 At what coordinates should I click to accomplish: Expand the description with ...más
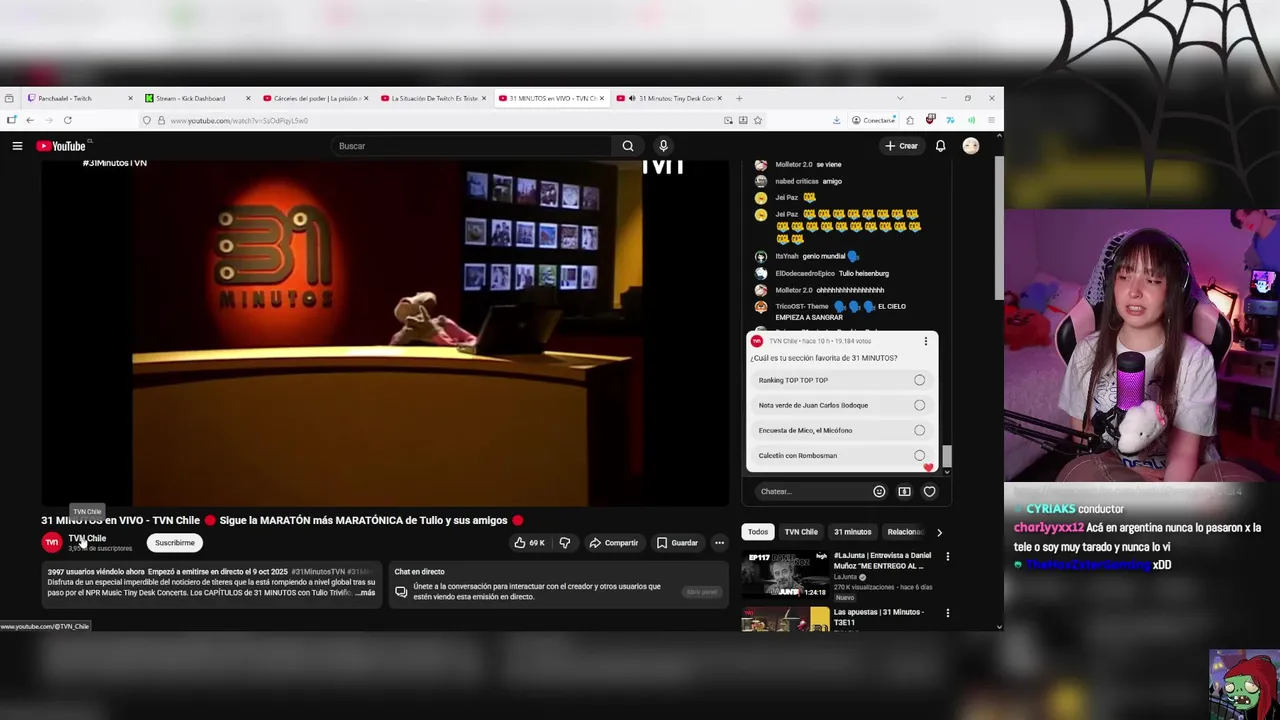tap(366, 593)
